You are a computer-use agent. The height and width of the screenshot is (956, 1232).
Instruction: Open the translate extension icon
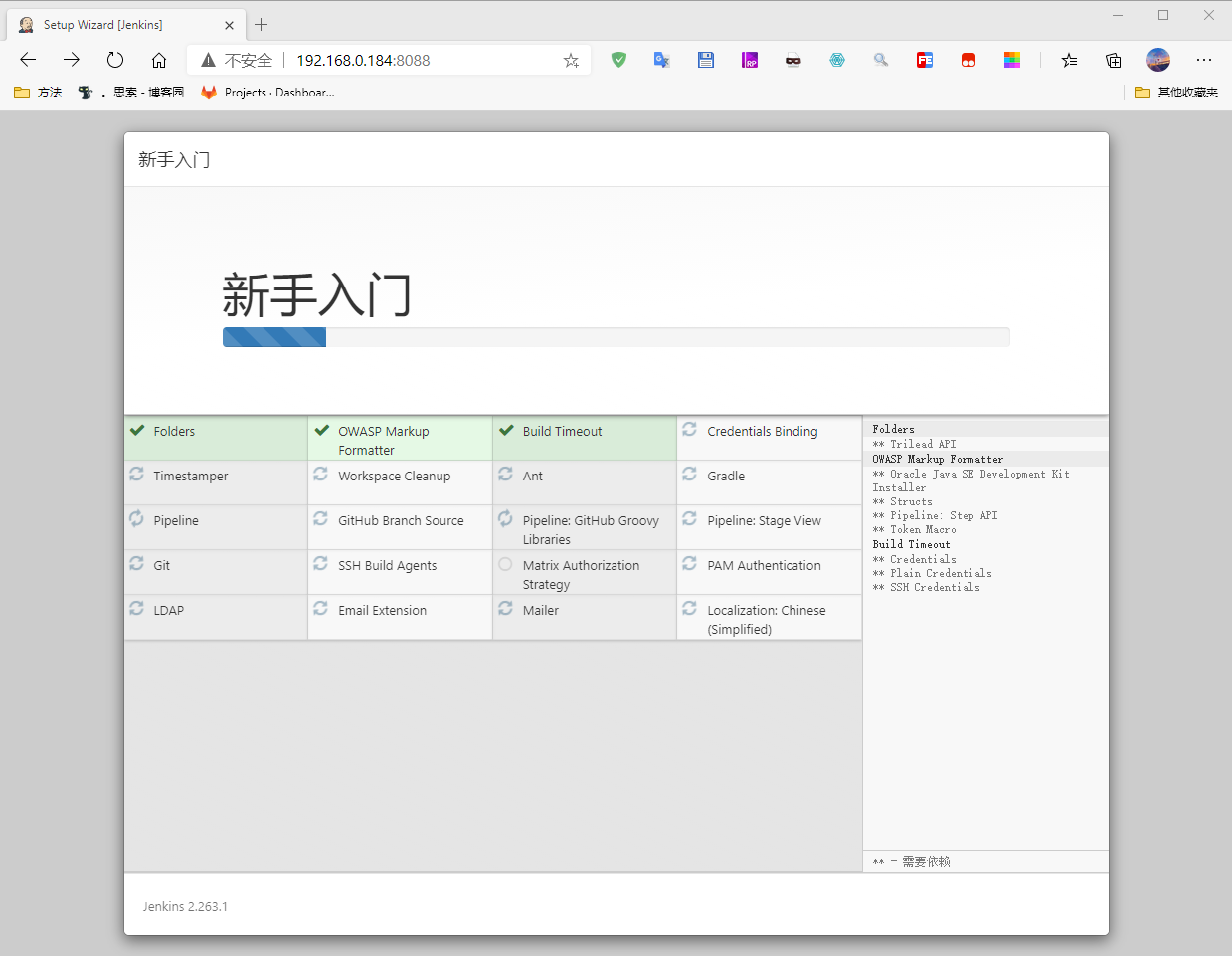[x=662, y=60]
